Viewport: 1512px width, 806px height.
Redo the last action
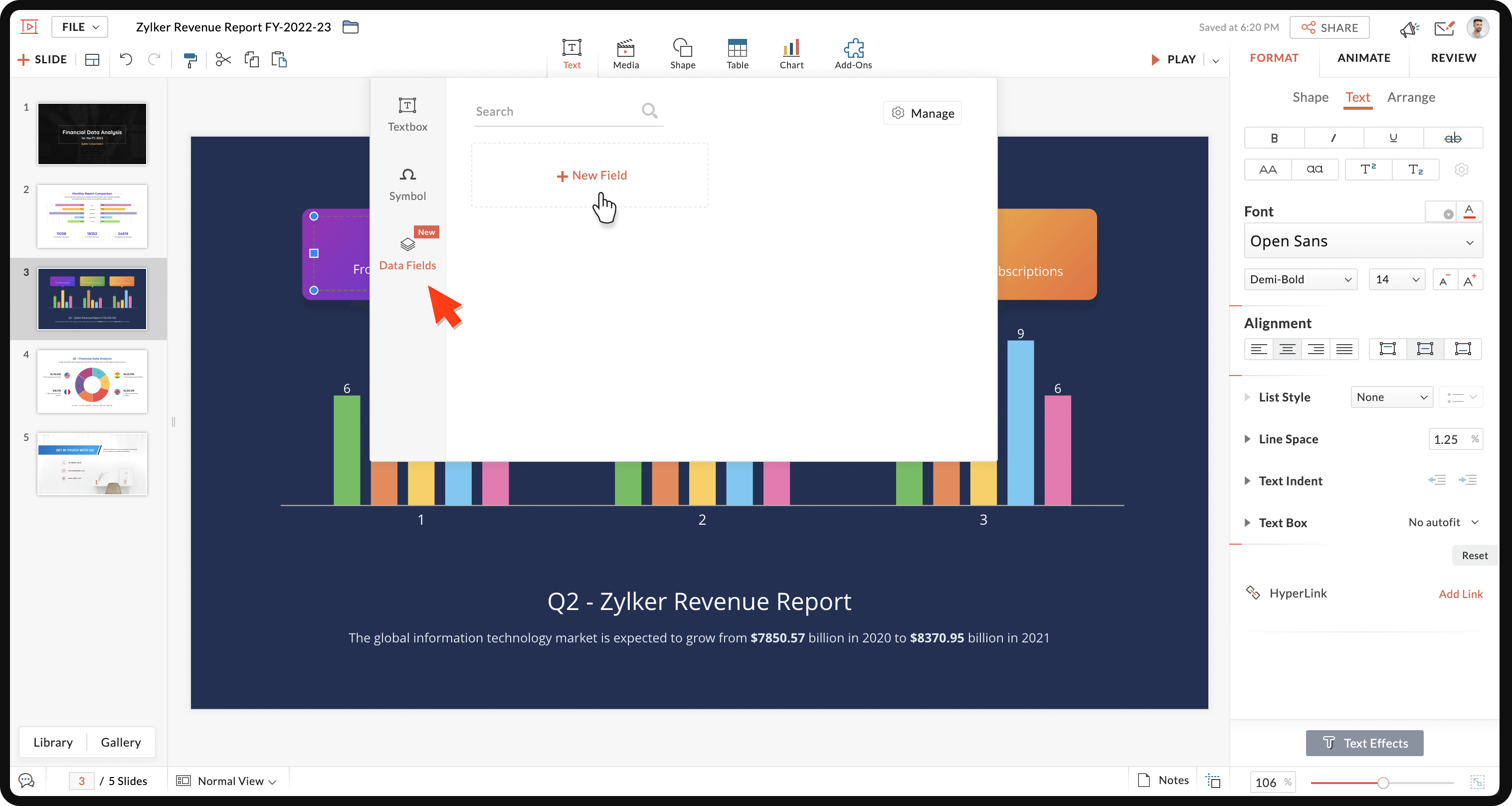[x=154, y=59]
